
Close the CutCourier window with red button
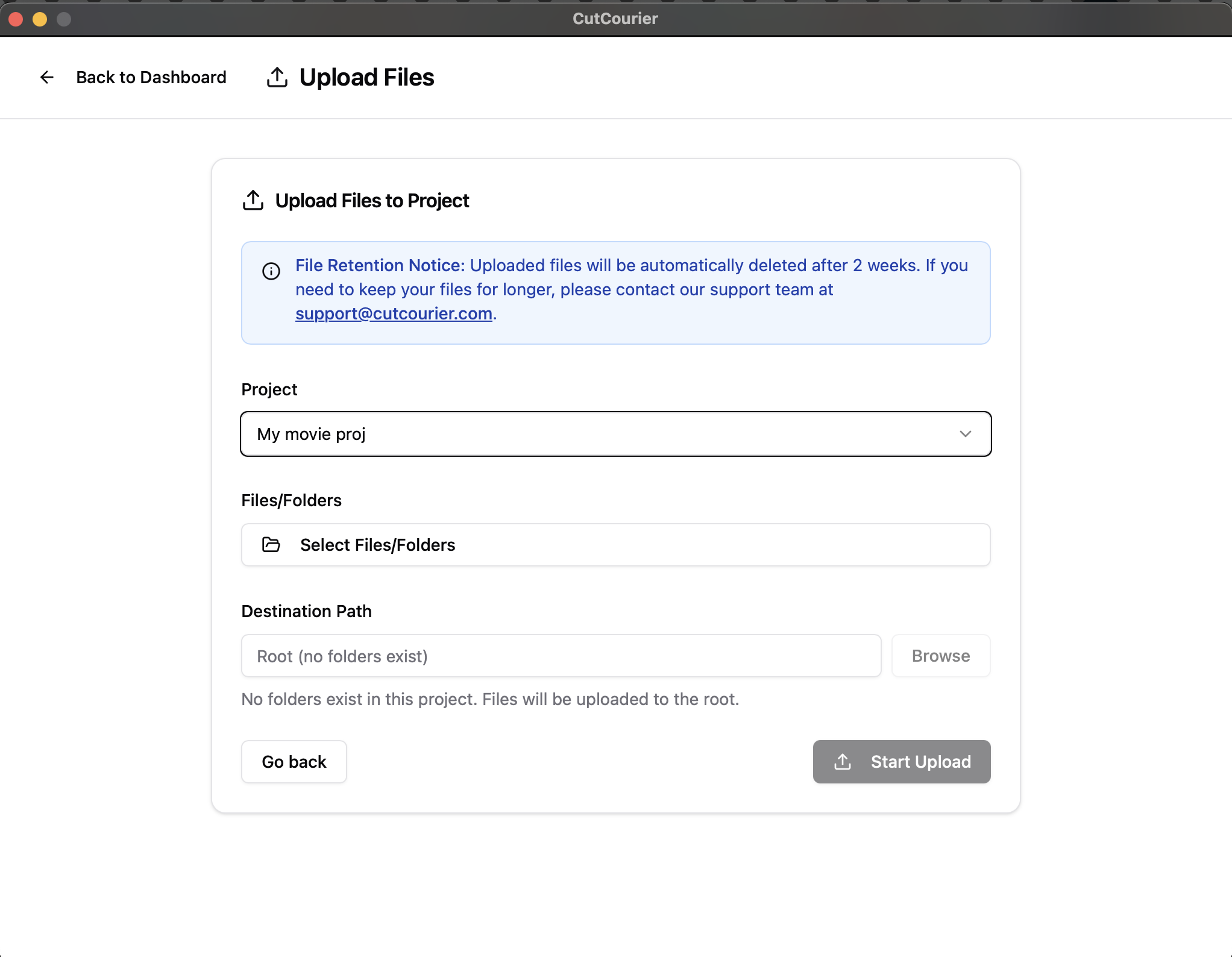coord(16,19)
